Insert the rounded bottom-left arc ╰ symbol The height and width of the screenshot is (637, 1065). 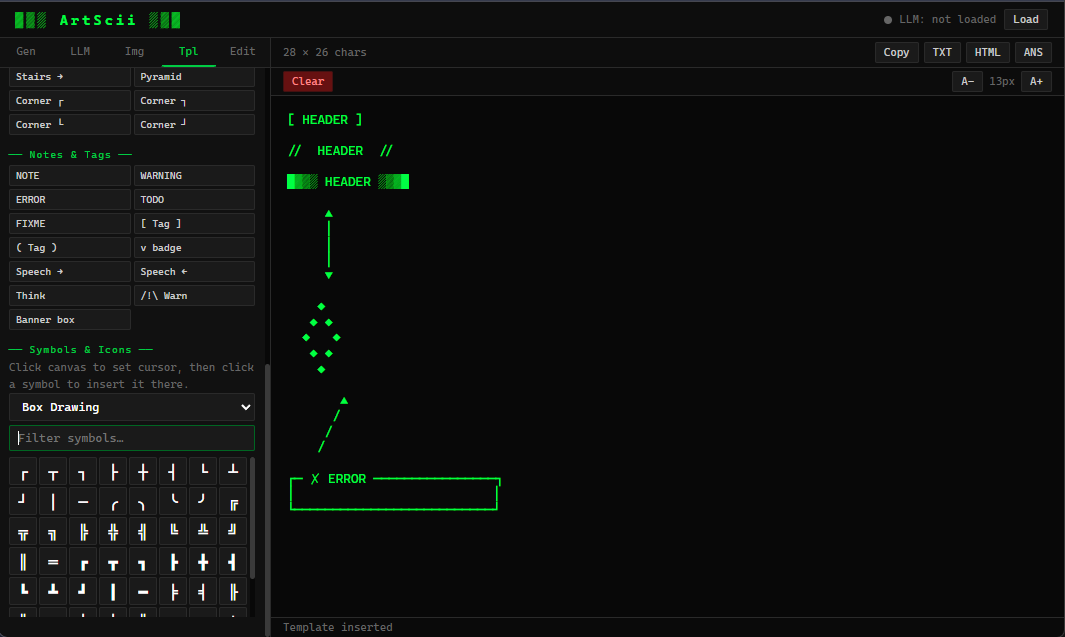coord(173,501)
